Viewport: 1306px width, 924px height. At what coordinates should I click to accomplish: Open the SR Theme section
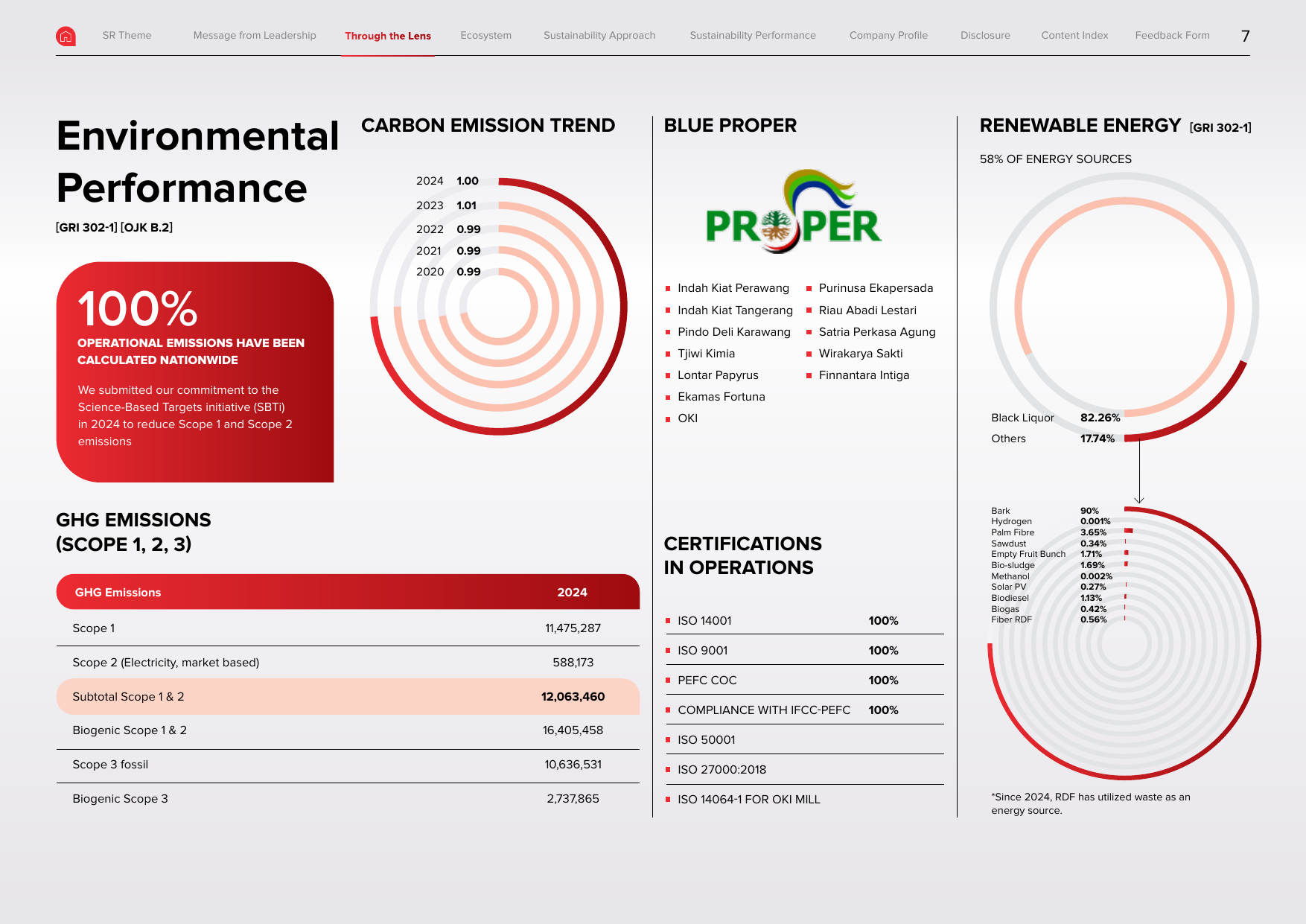click(x=127, y=35)
